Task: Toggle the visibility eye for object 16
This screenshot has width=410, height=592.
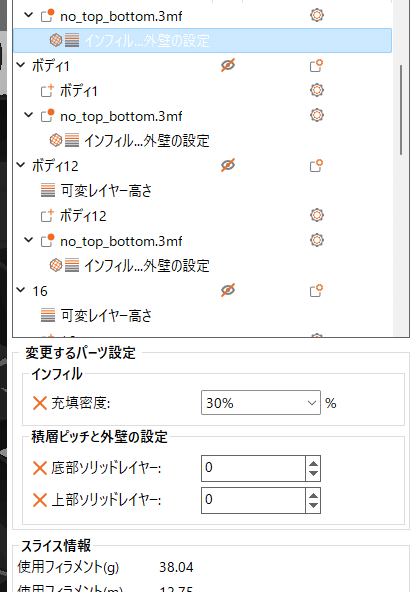Action: tap(228, 290)
